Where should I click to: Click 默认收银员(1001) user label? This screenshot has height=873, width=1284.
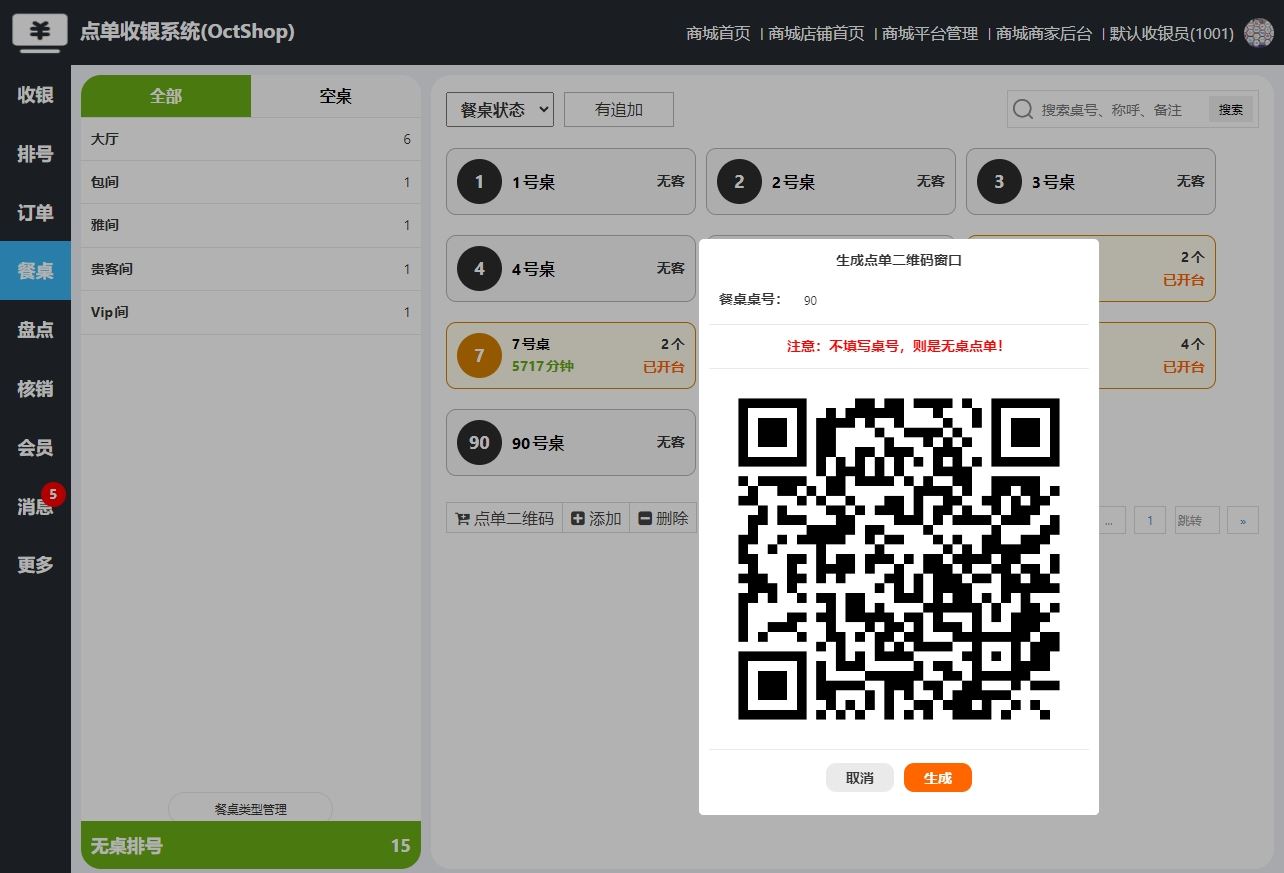(1172, 33)
